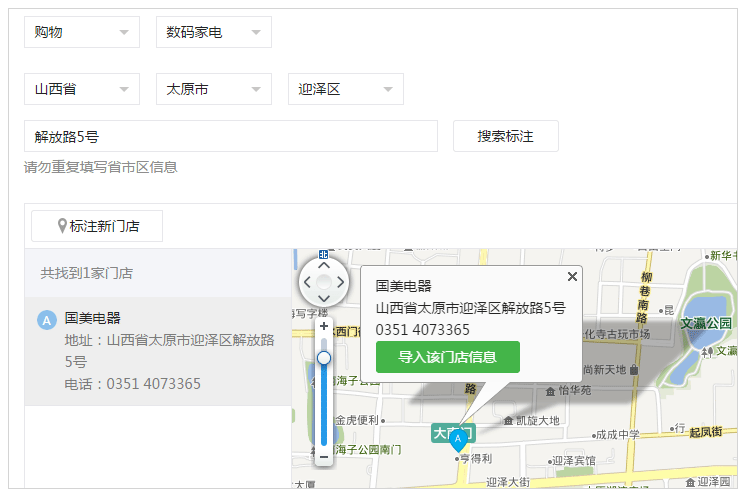Pan the map up with the north arrow
The width and height of the screenshot is (750, 496).
click(323, 266)
